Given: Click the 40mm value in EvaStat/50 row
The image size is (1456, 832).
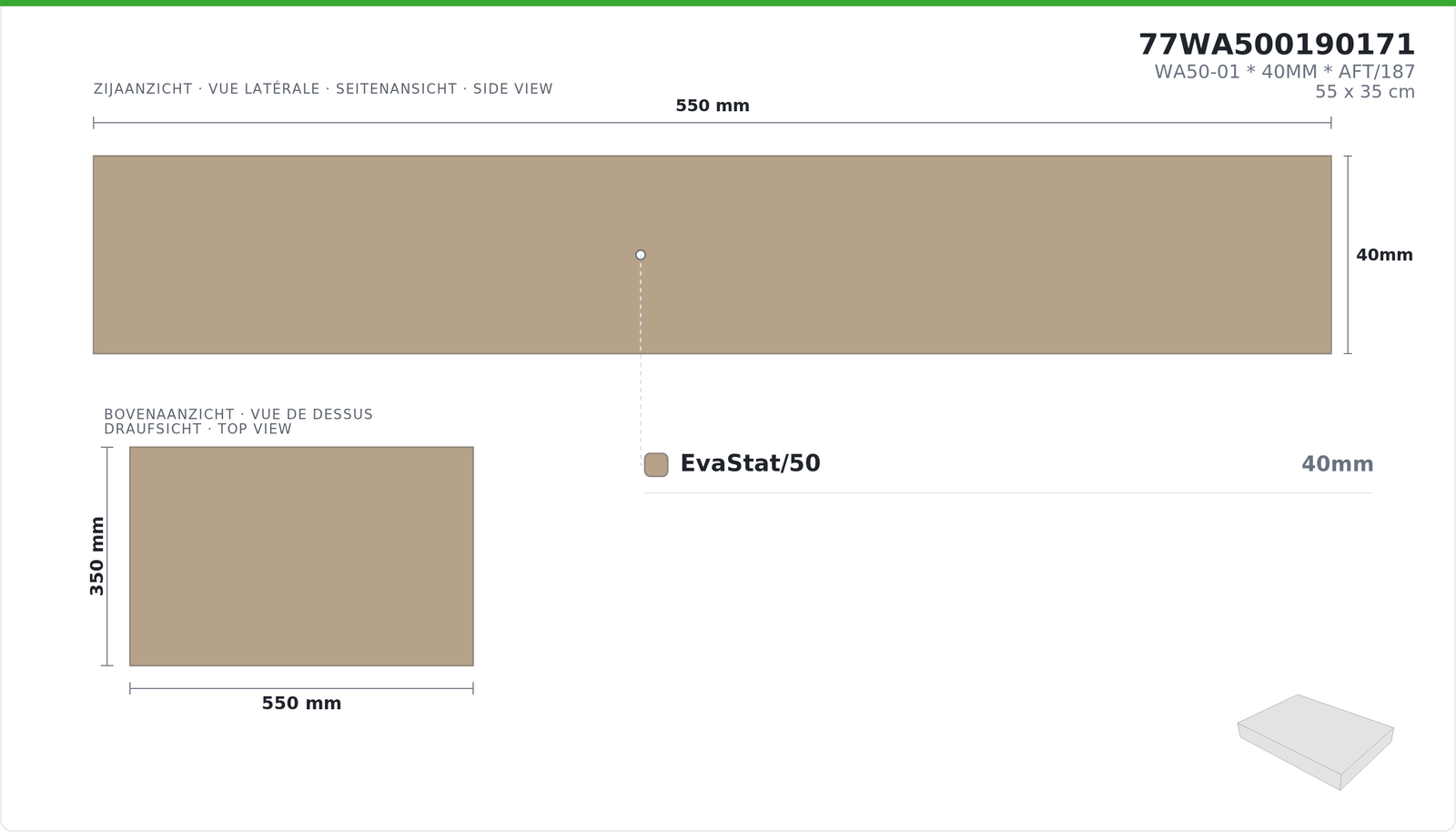Looking at the screenshot, I should click(x=1337, y=464).
